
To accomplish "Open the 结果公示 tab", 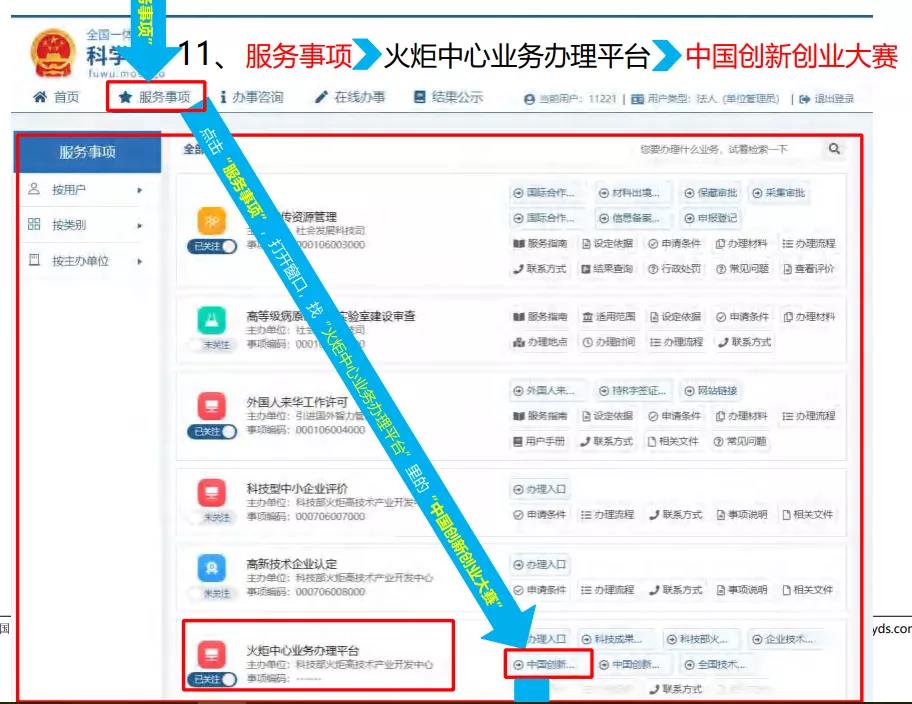I will point(448,97).
